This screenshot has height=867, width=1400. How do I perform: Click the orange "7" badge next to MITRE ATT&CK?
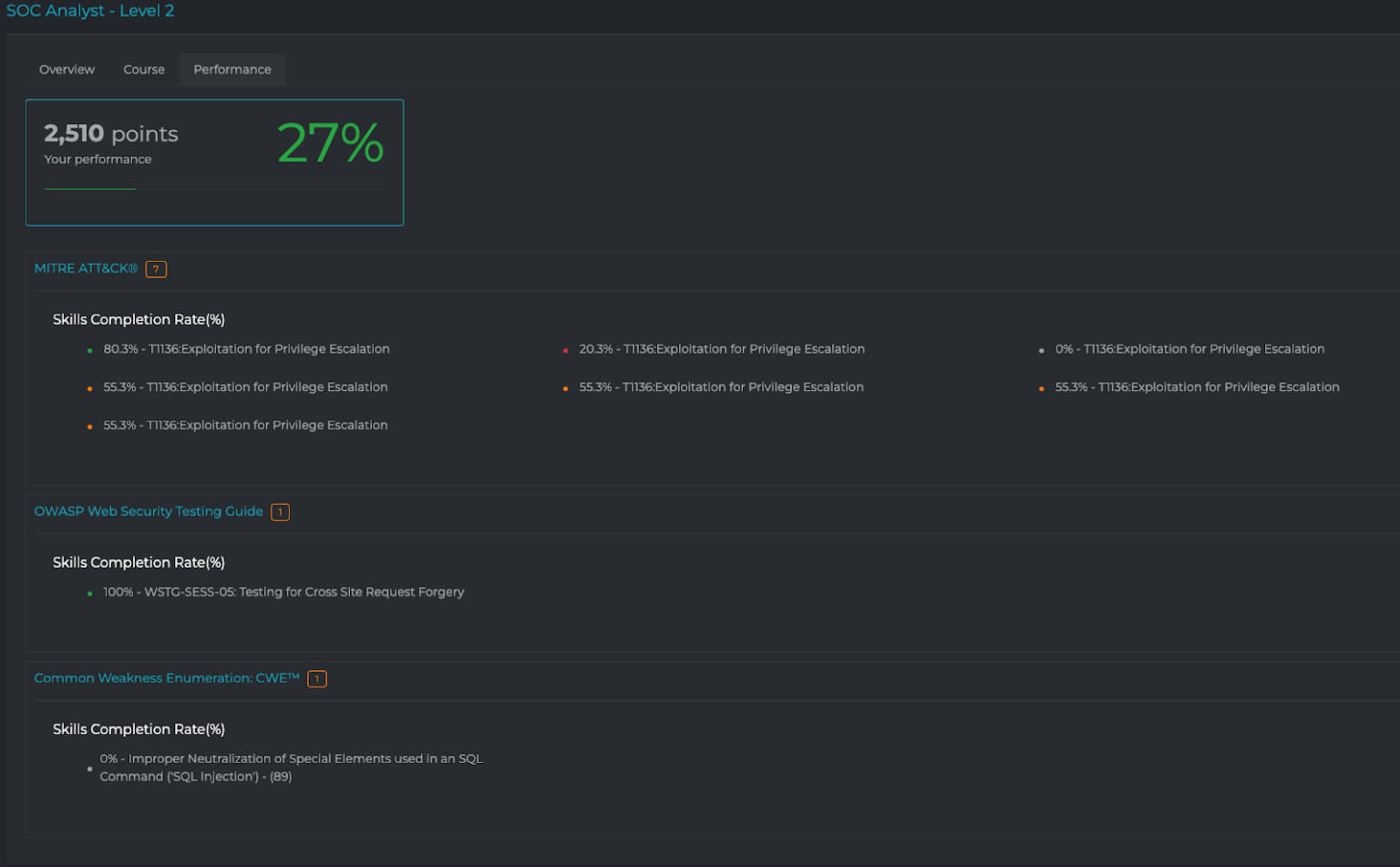(155, 269)
